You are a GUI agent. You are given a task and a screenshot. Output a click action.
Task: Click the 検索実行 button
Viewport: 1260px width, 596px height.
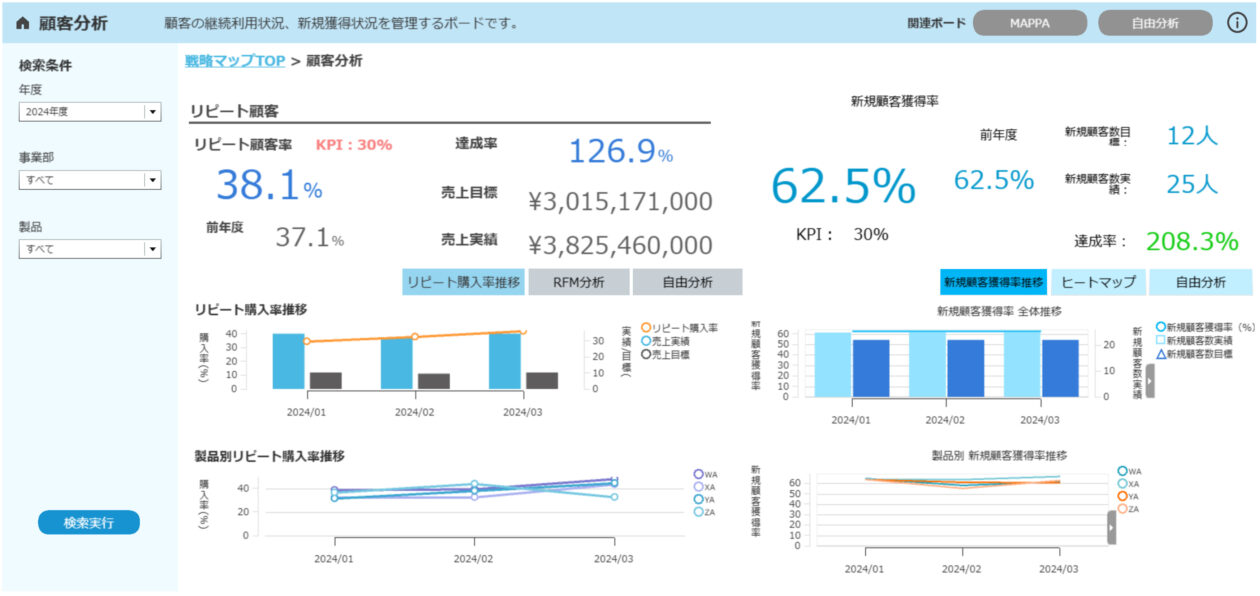(x=89, y=522)
